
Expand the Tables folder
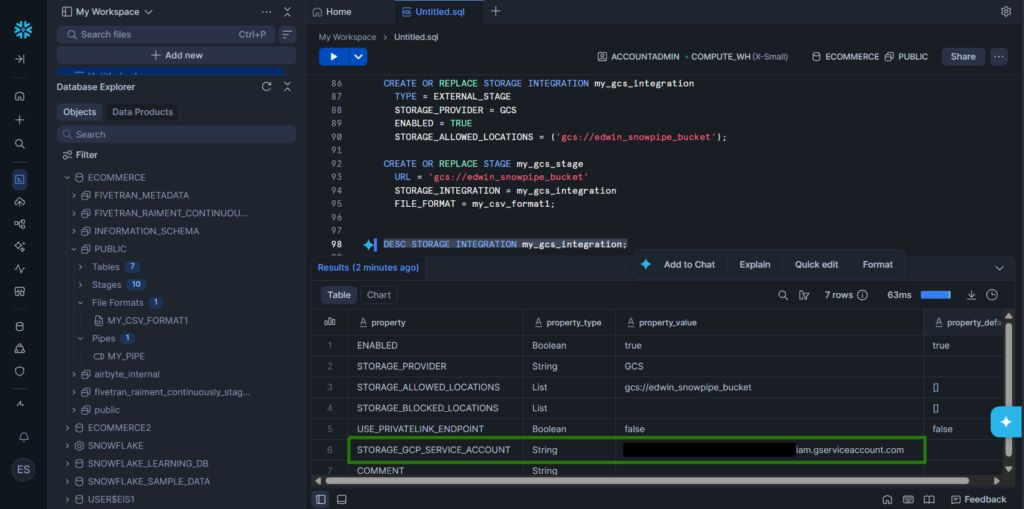80,267
